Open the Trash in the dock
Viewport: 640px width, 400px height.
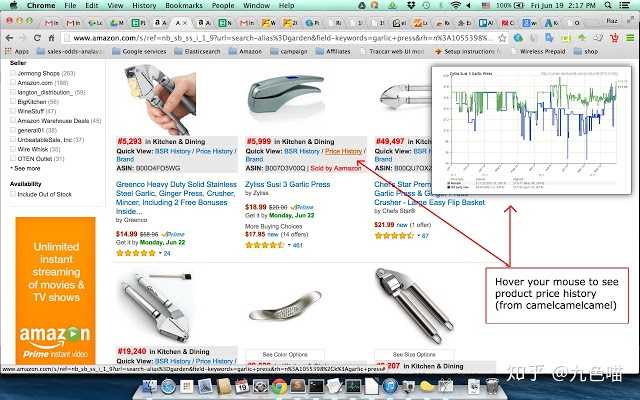click(492, 386)
